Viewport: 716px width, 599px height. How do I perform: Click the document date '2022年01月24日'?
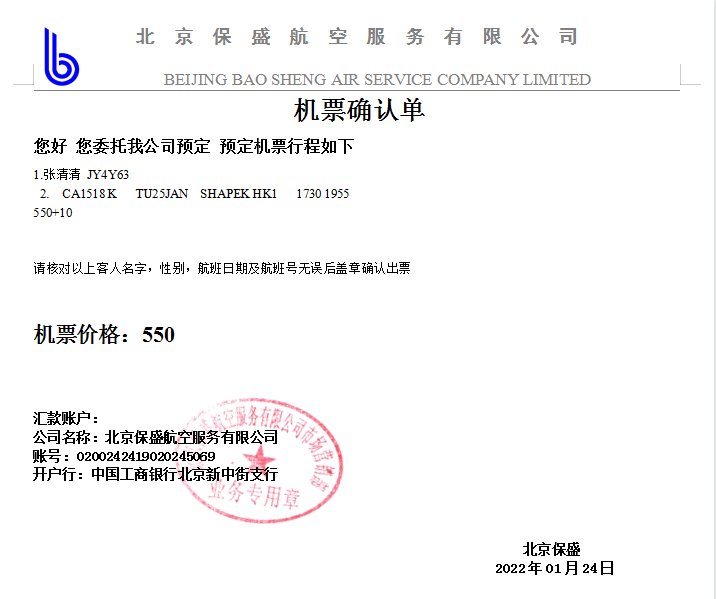coord(554,568)
